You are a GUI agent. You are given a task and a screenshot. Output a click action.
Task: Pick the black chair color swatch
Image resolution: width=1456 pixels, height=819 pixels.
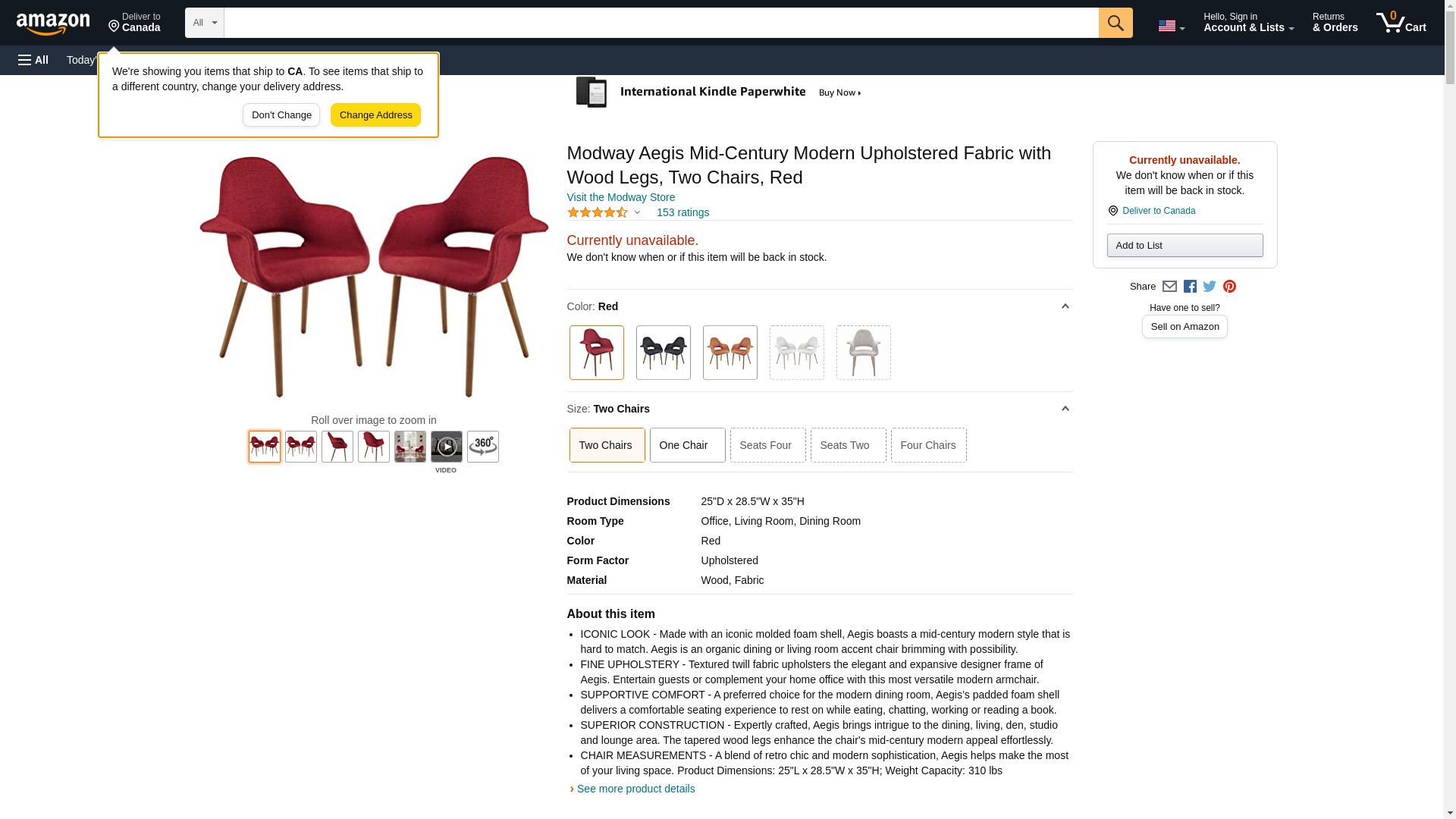[x=663, y=353]
